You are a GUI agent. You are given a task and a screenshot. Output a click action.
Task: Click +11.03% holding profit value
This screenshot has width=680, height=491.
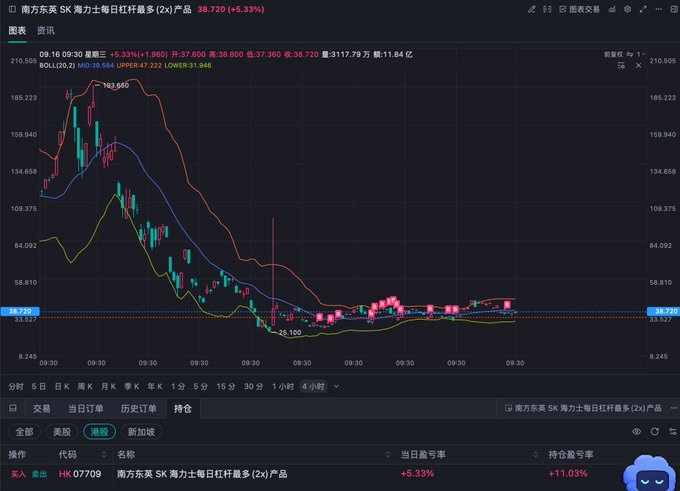[567, 474]
